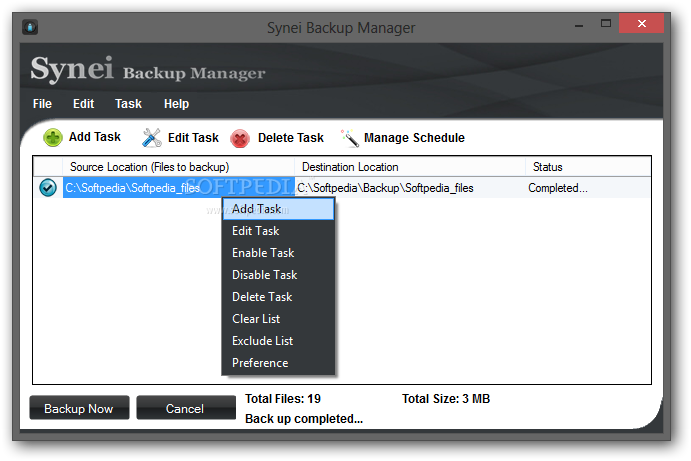
Task: Click the Destination Location column header
Action: (x=410, y=167)
